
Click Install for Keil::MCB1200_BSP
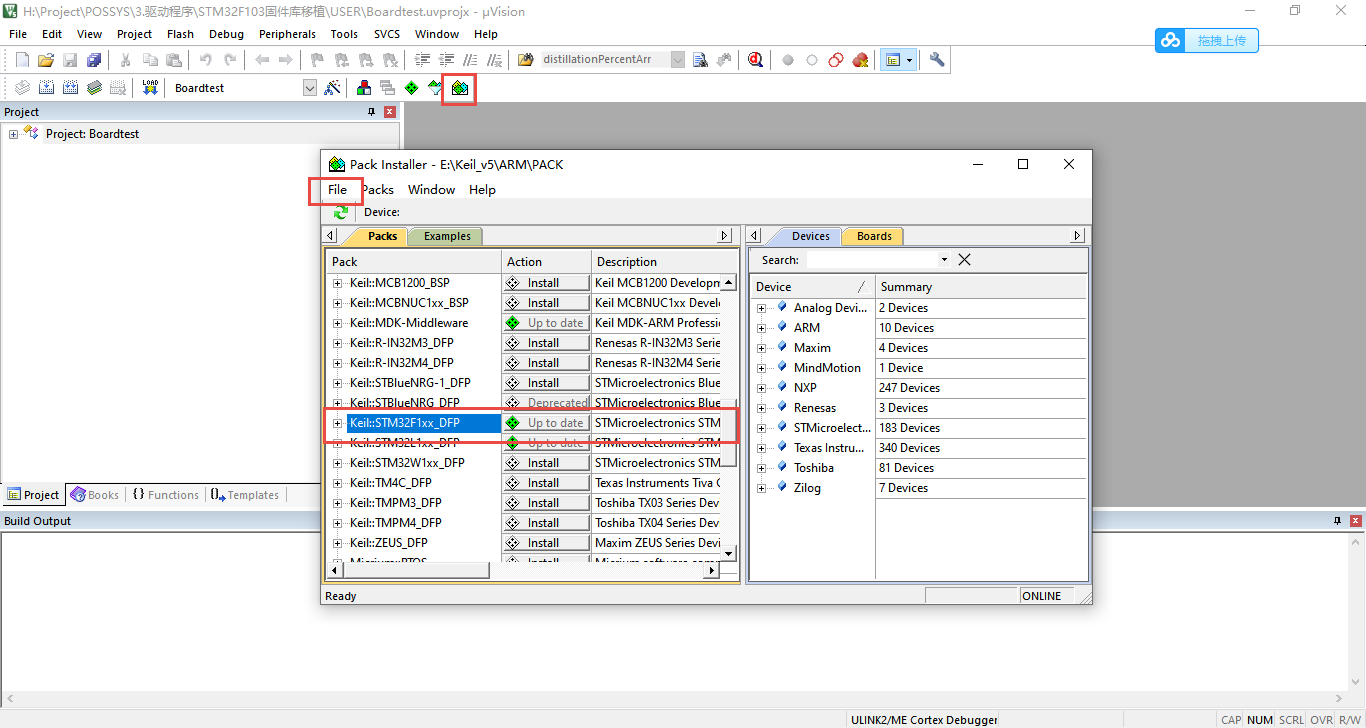click(546, 283)
